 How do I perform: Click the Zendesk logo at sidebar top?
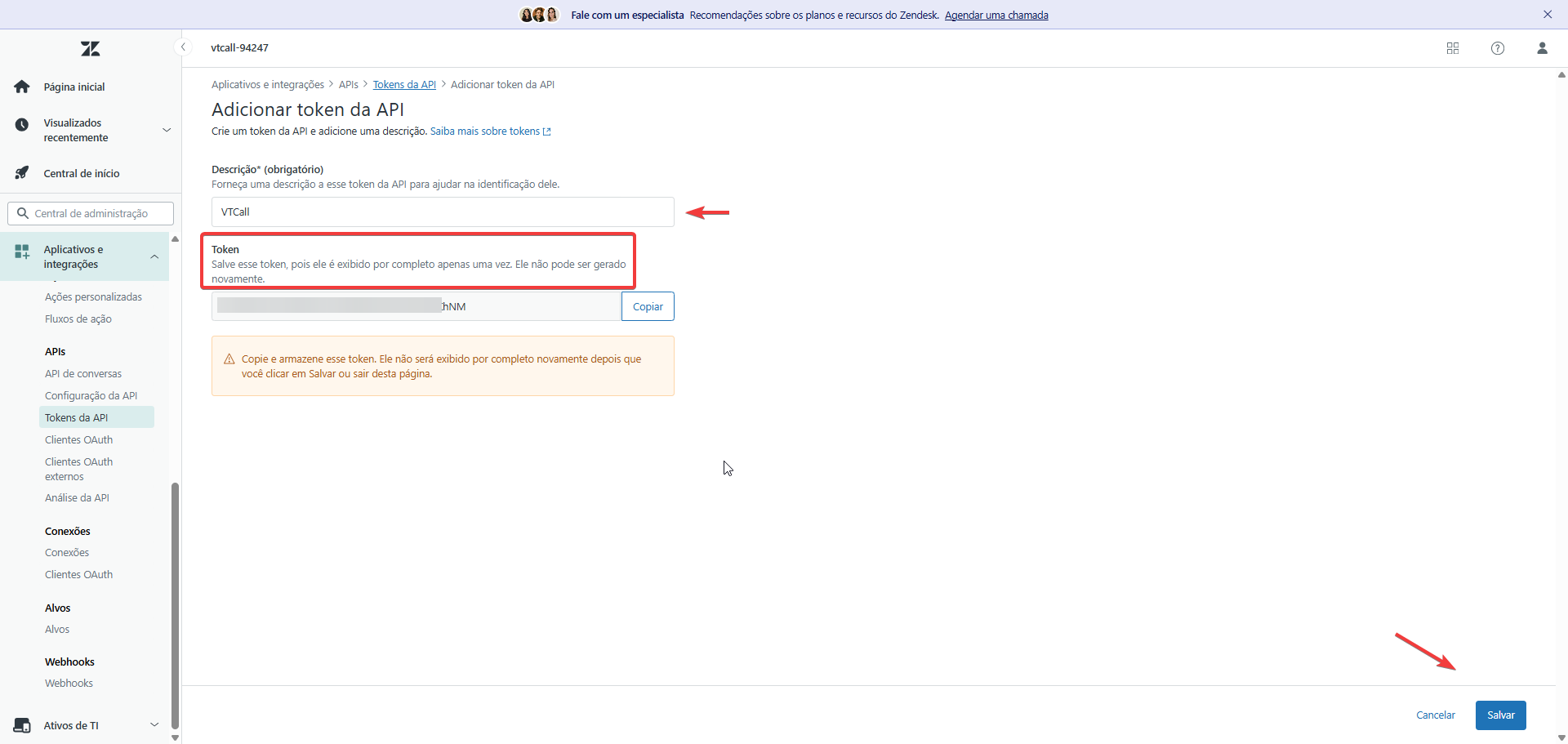(x=90, y=48)
